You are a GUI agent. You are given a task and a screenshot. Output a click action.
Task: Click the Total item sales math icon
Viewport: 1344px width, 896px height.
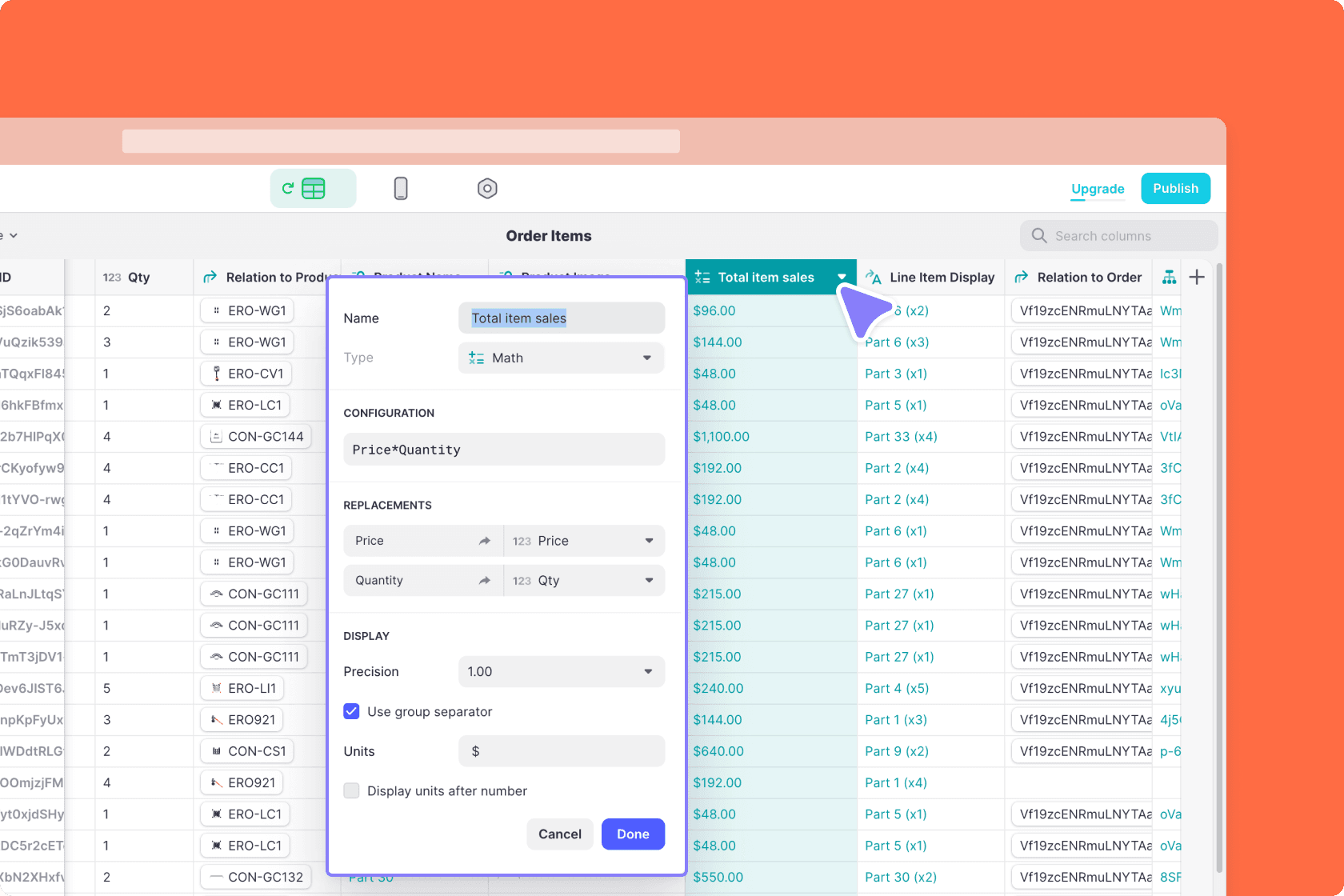point(702,277)
